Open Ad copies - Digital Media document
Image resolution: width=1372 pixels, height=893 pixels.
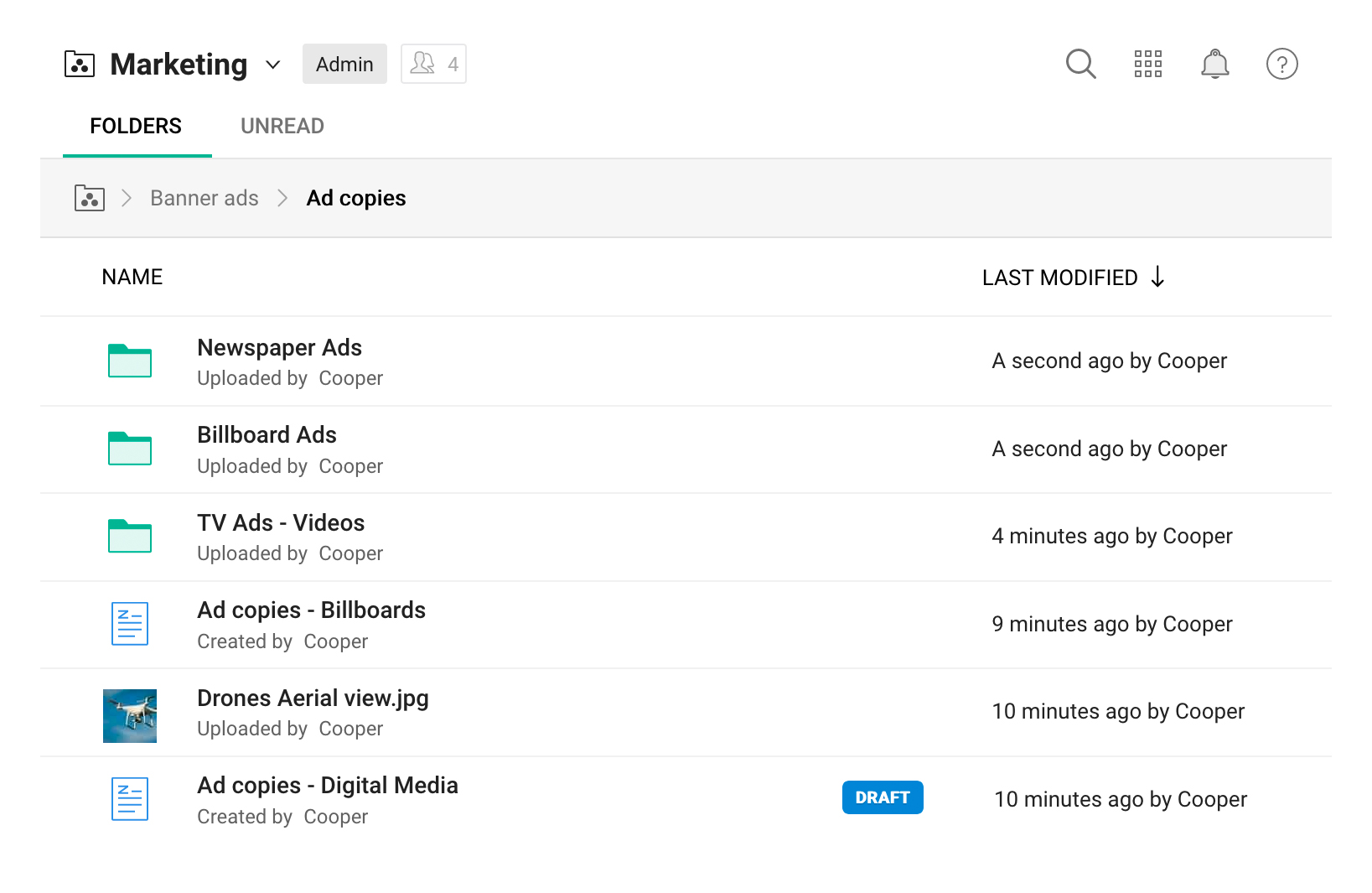[327, 786]
